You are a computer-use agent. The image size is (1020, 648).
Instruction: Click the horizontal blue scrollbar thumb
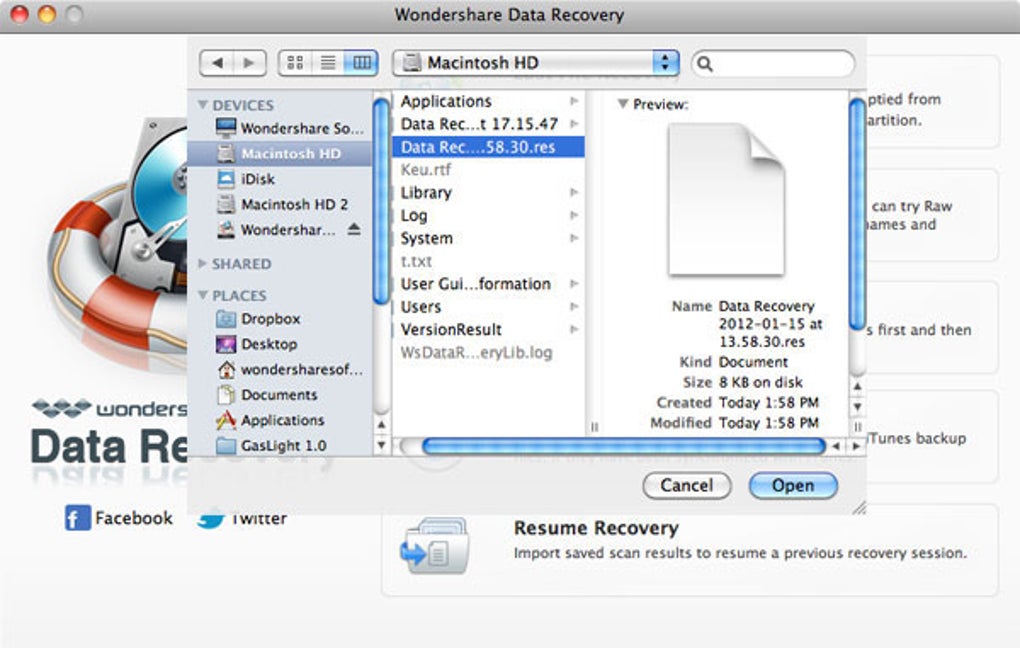click(623, 446)
